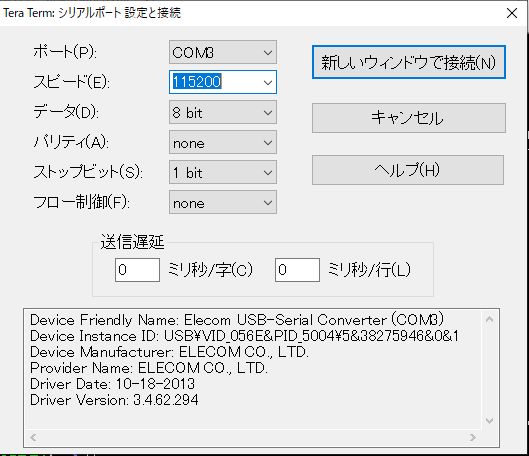
Task: Click the フロー制御(F): label
Action: pos(81,202)
